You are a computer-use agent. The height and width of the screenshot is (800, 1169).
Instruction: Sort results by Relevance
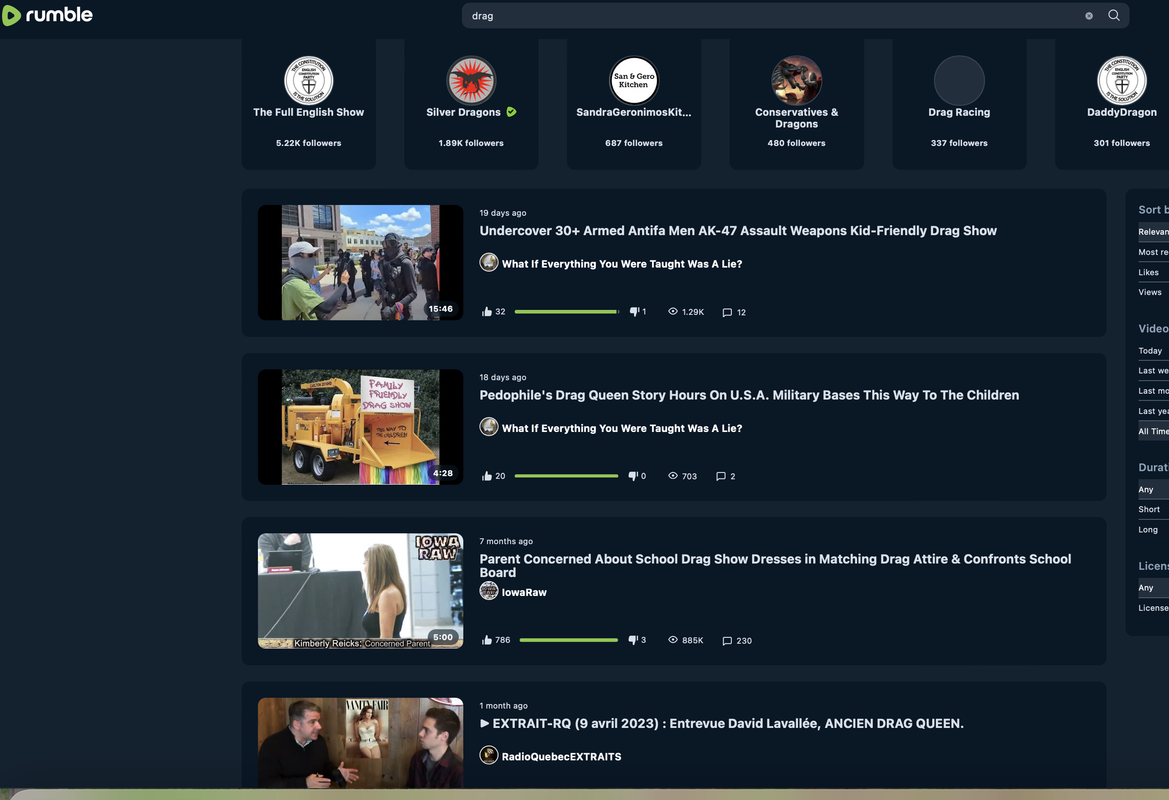(x=1153, y=232)
